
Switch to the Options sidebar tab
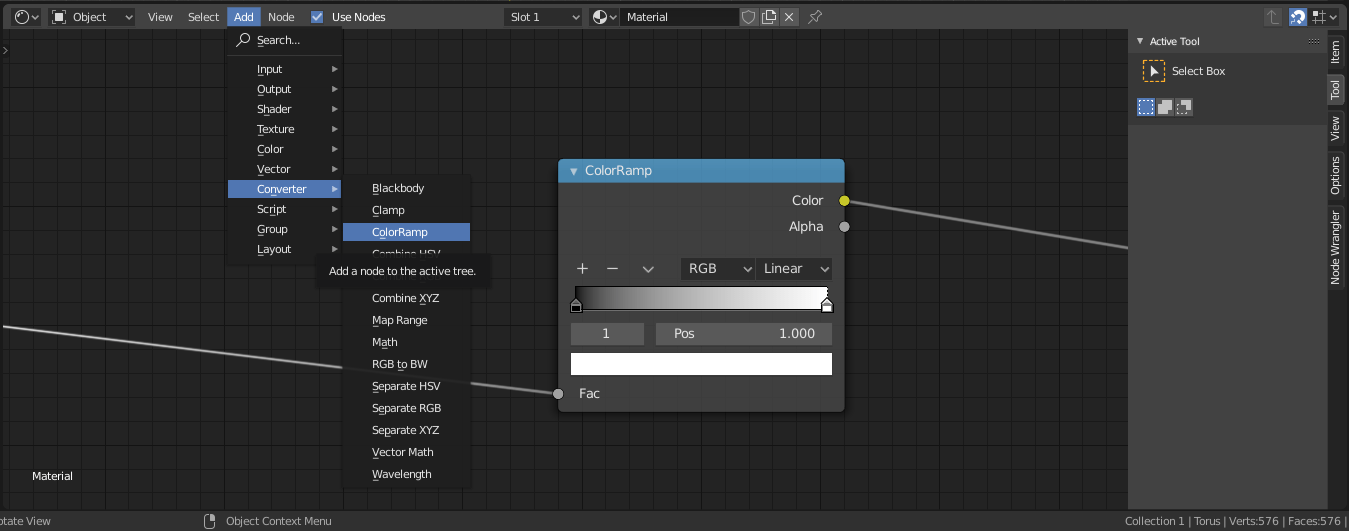[x=1336, y=175]
